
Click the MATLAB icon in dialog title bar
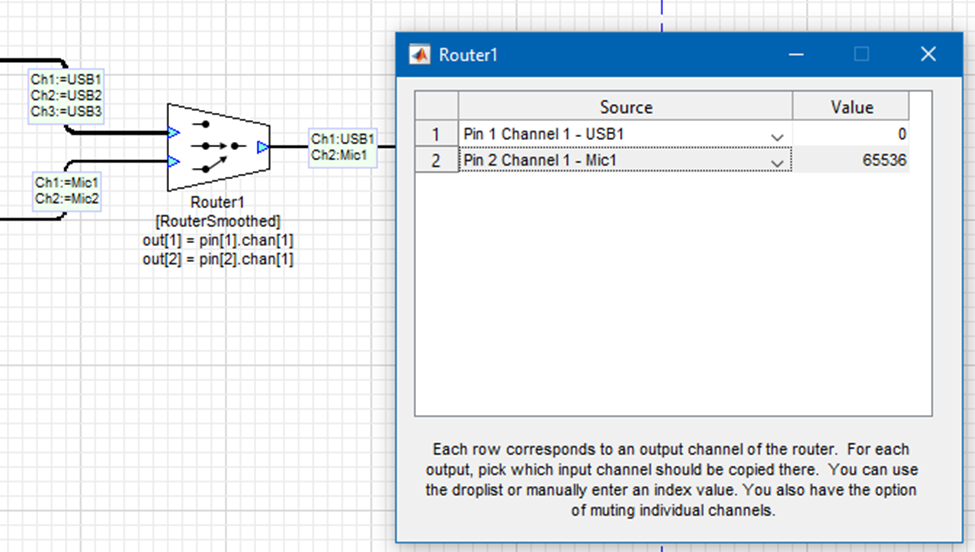click(x=420, y=55)
